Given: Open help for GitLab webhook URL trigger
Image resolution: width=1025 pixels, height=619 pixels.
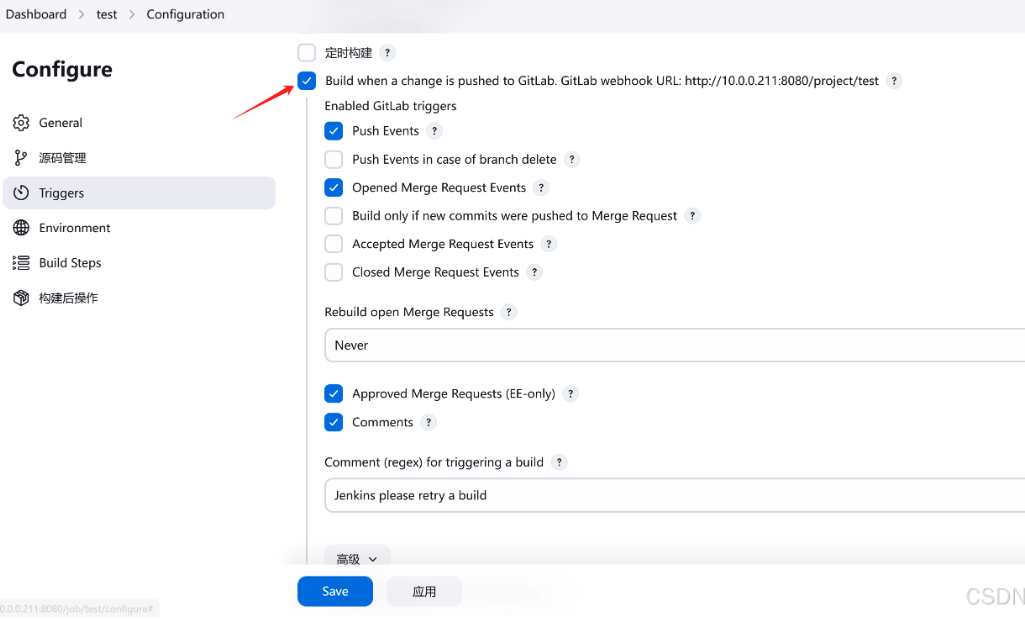Looking at the screenshot, I should click(x=894, y=80).
